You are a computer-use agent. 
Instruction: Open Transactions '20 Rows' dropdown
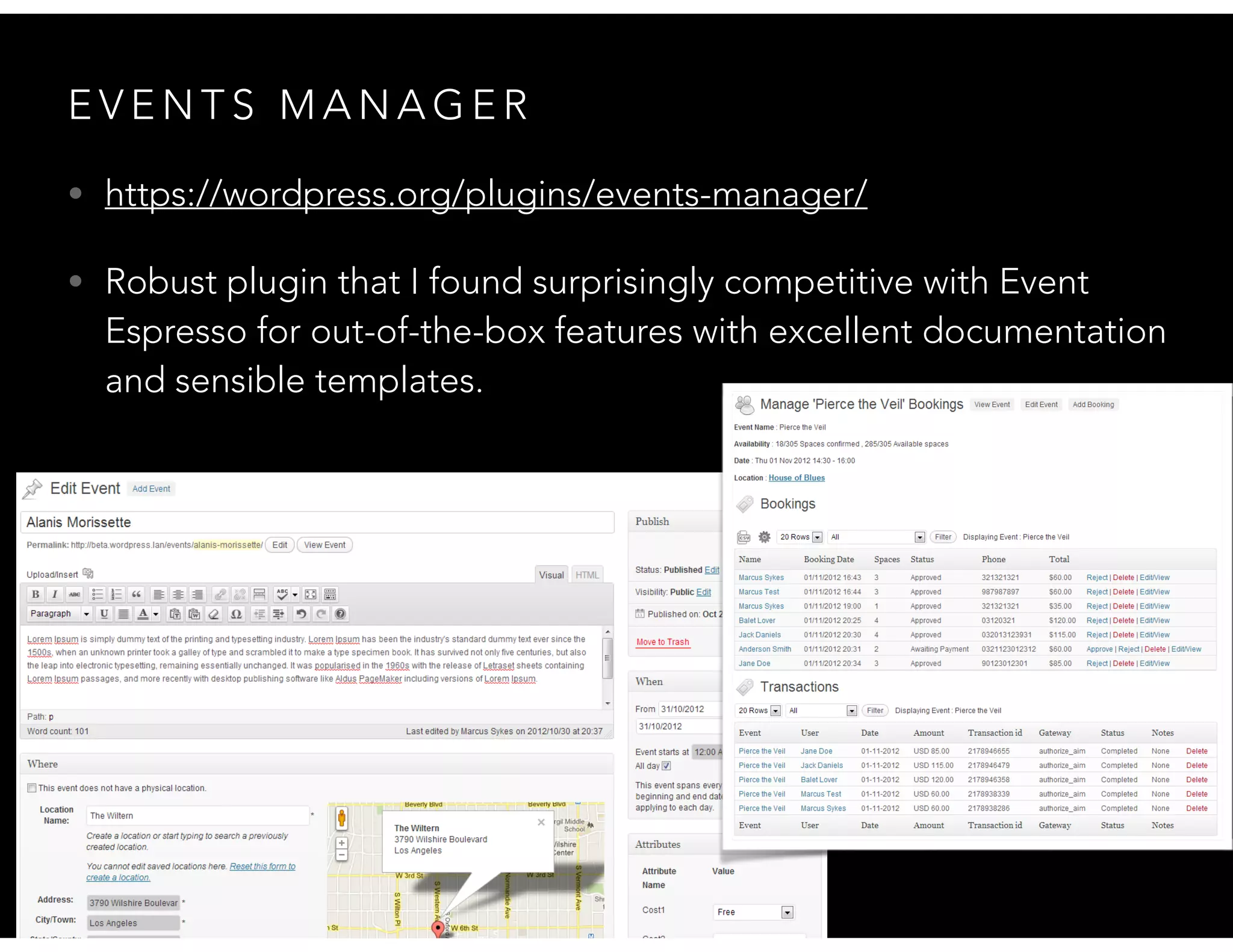[x=759, y=711]
